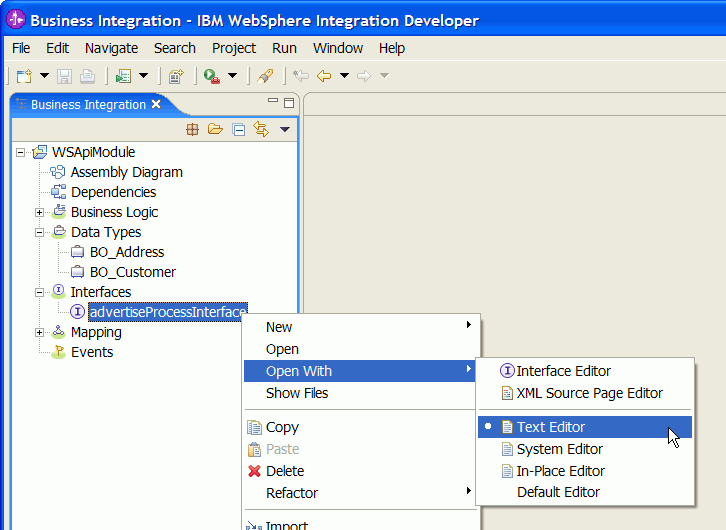Select Business Logic tree item
The height and width of the screenshot is (530, 726).
click(114, 212)
